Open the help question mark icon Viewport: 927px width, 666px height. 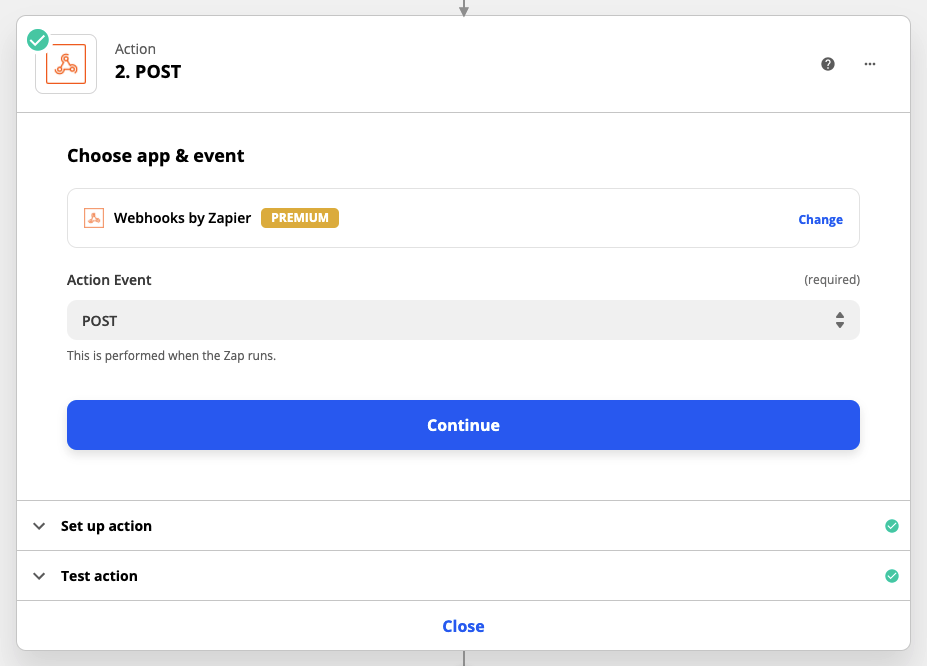828,64
